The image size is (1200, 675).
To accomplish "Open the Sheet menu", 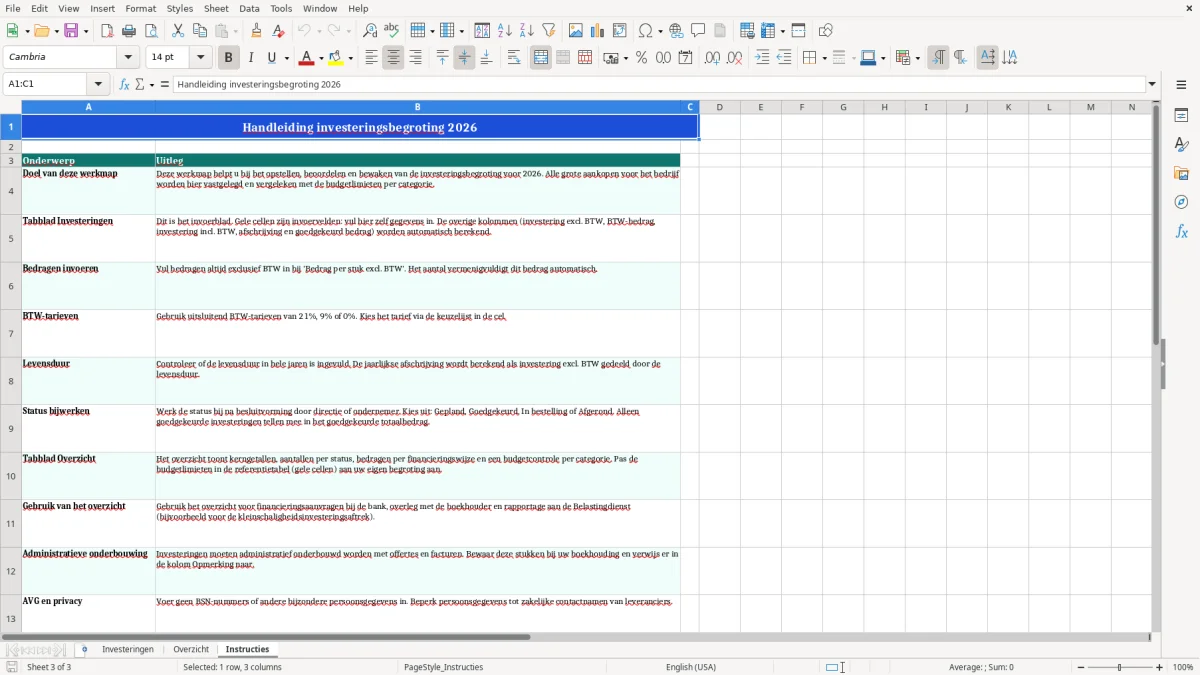I will [x=216, y=8].
